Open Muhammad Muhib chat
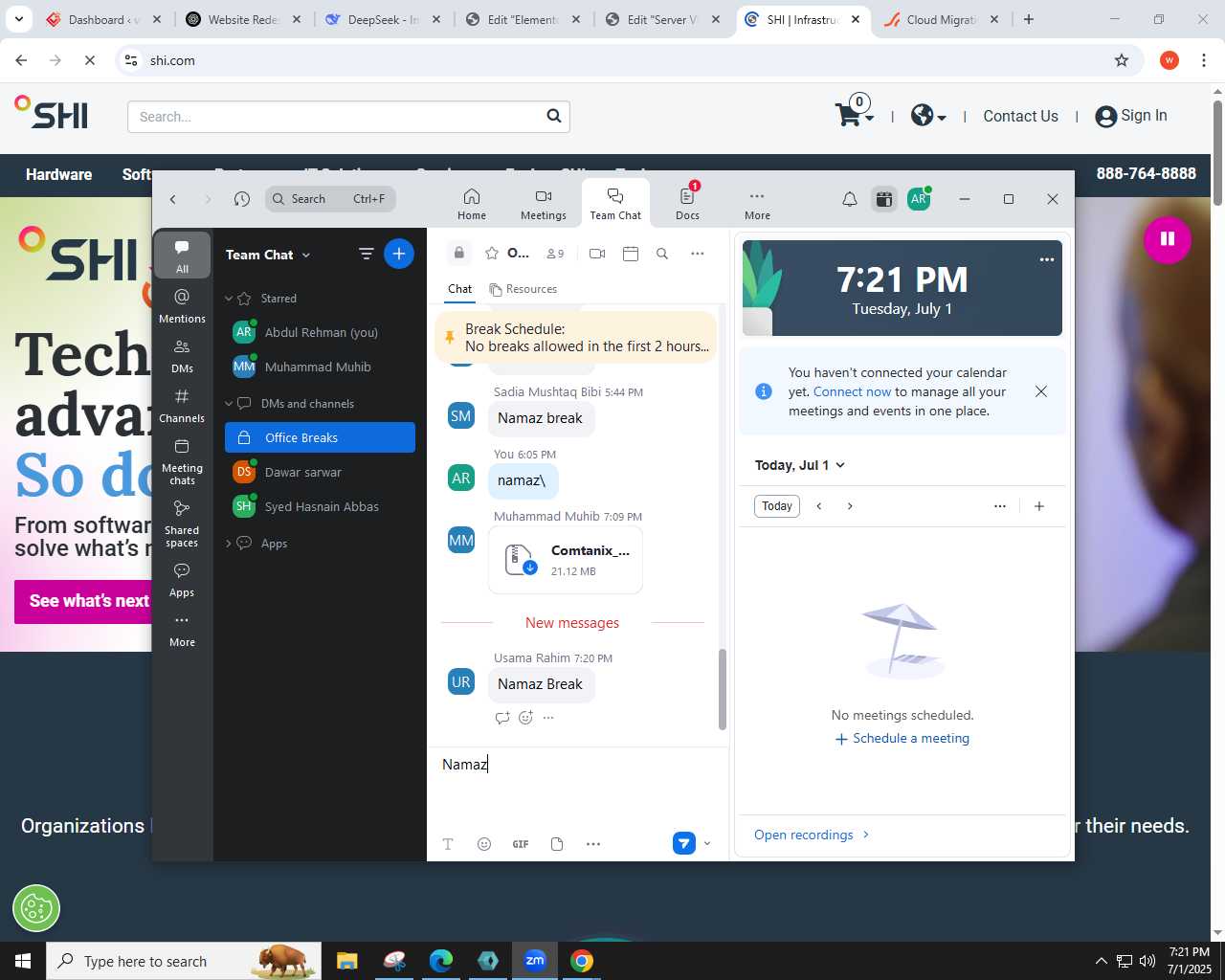The image size is (1225, 980). click(320, 367)
